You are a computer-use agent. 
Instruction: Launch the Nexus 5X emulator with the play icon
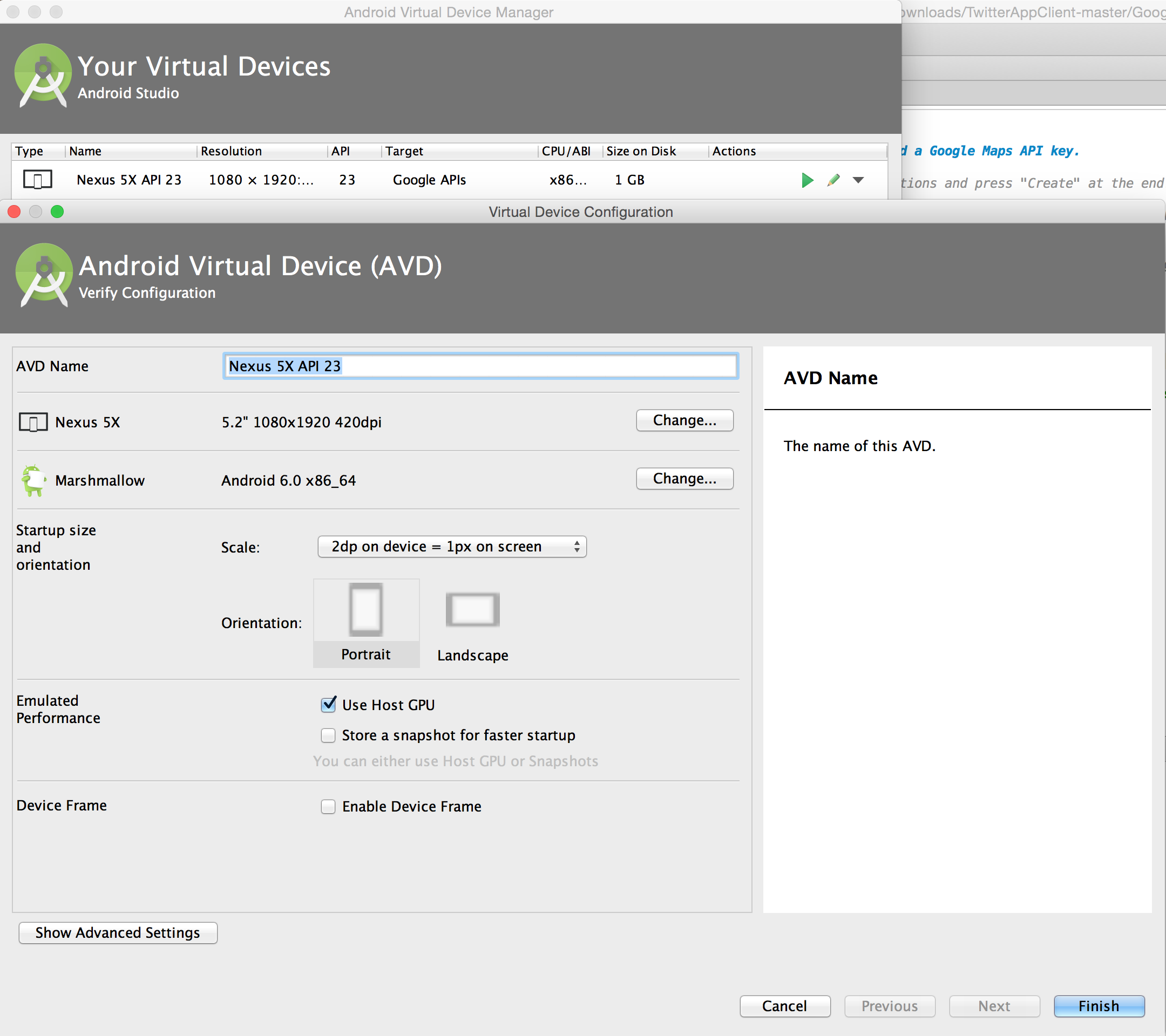(x=806, y=180)
